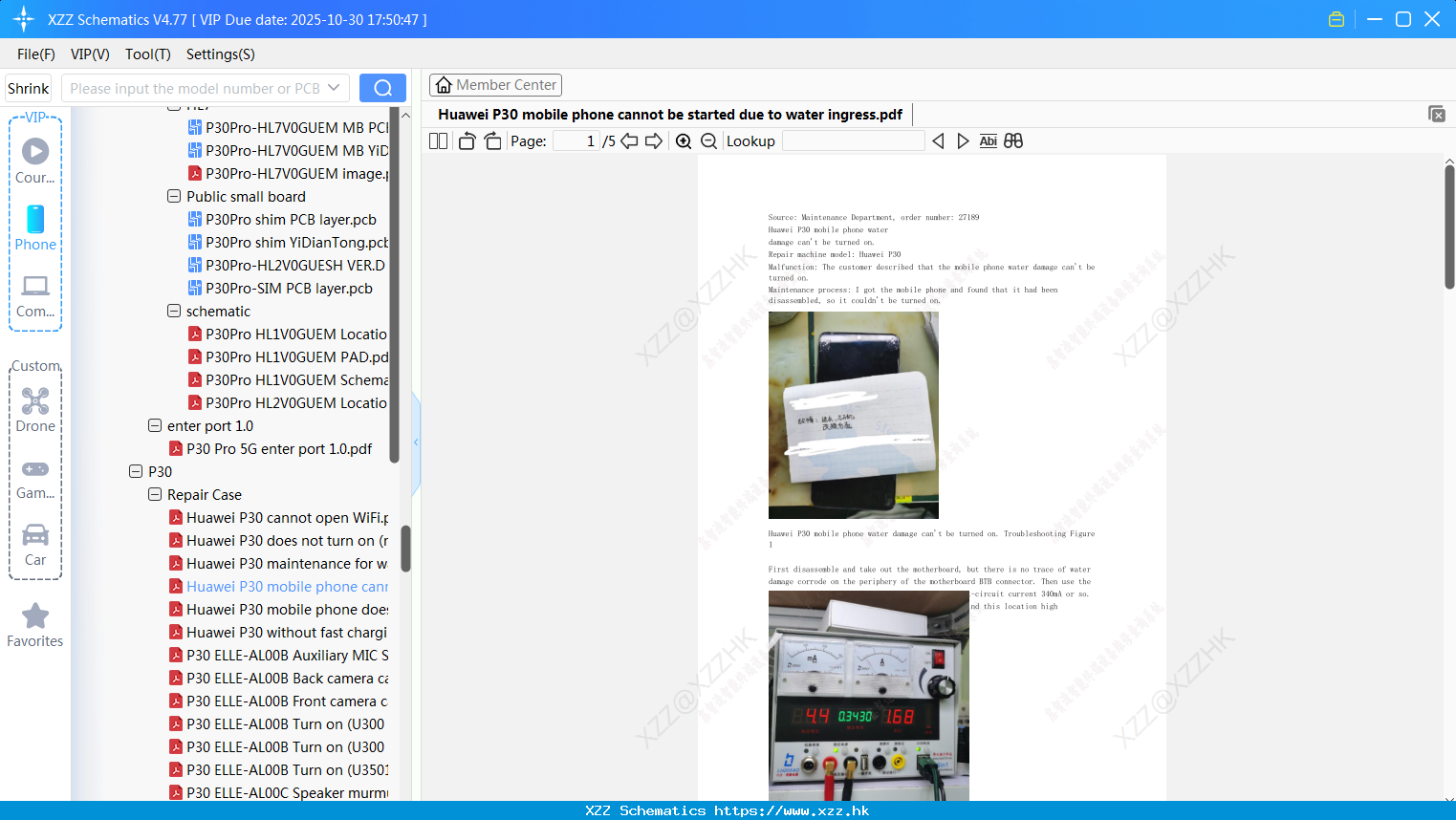Screen dimensions: 1456x820
Task: Collapse the schematic folder
Action: (174, 311)
